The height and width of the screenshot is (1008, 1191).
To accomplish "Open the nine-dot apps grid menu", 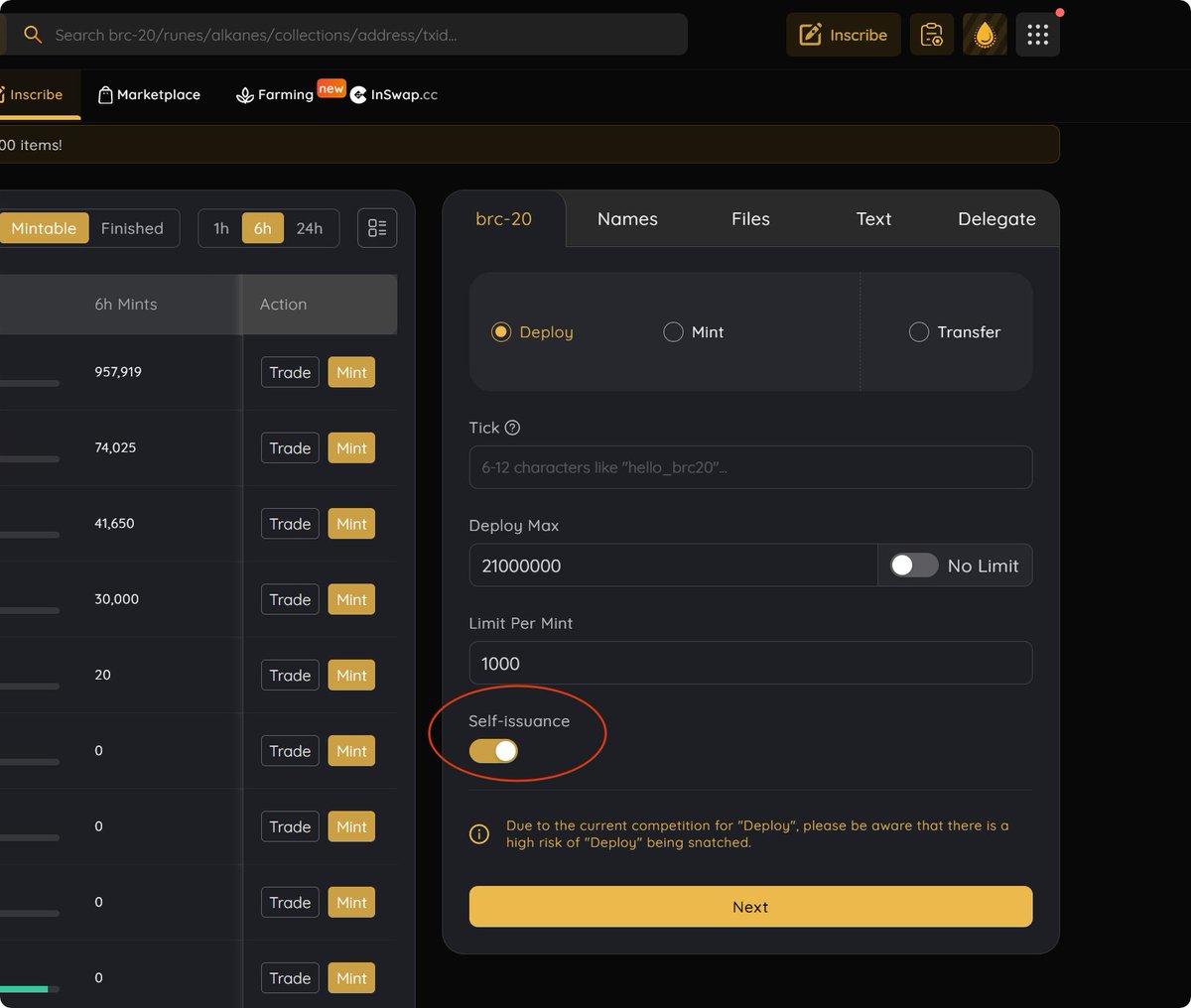I will pyautogui.click(x=1037, y=35).
